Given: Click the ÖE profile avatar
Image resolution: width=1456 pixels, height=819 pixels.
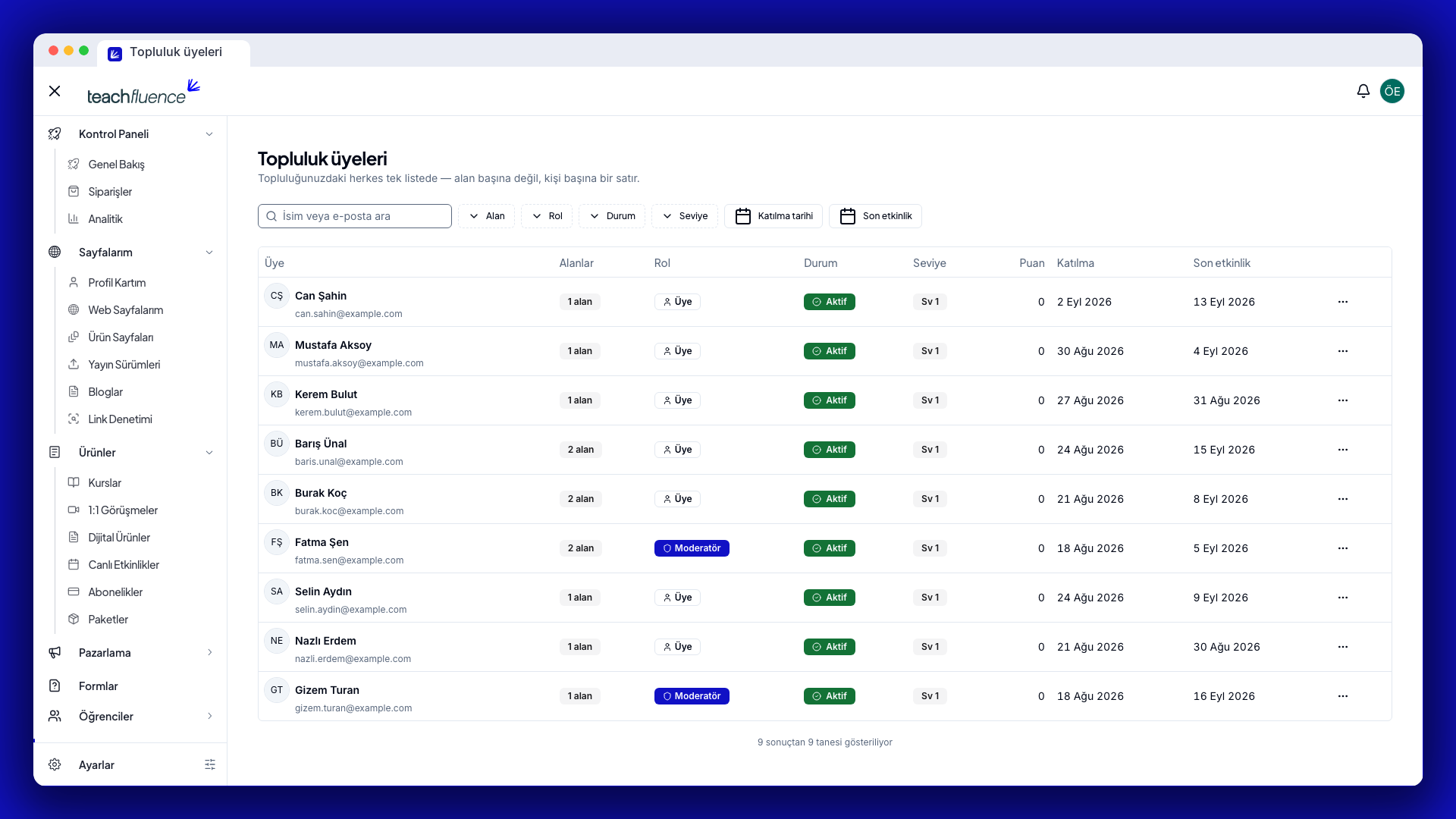Looking at the screenshot, I should [x=1392, y=91].
